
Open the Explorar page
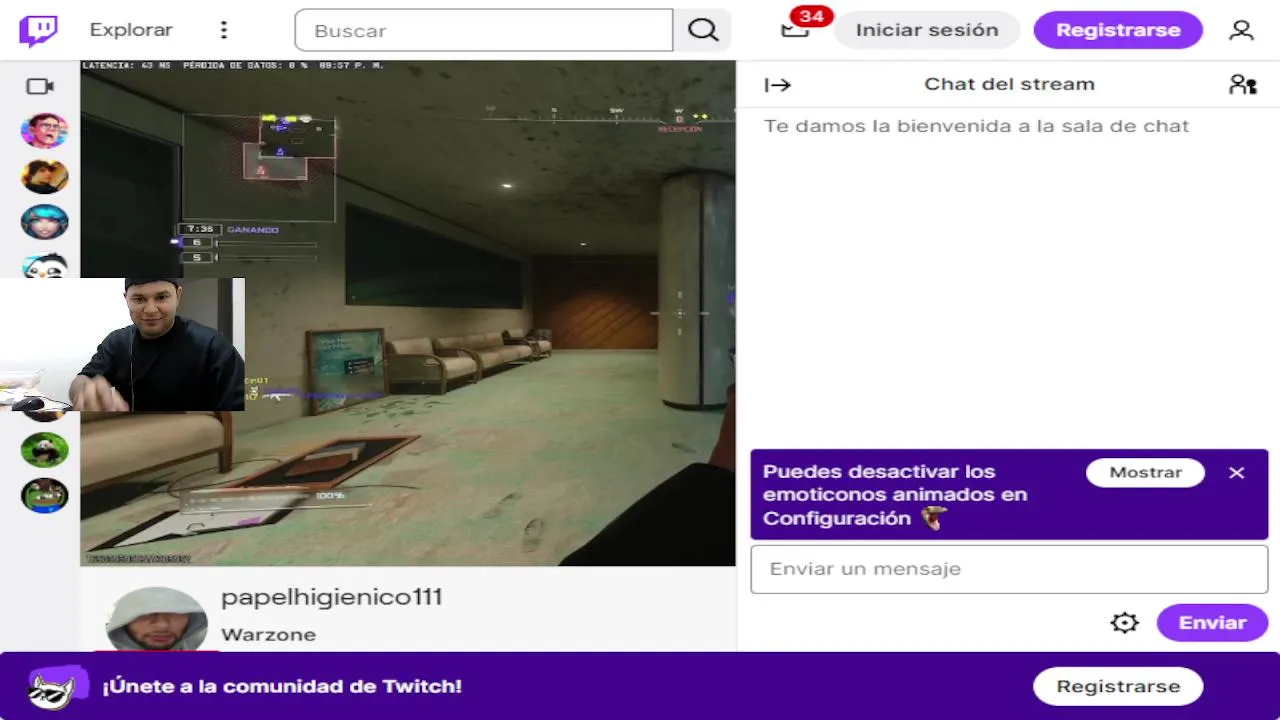131,30
